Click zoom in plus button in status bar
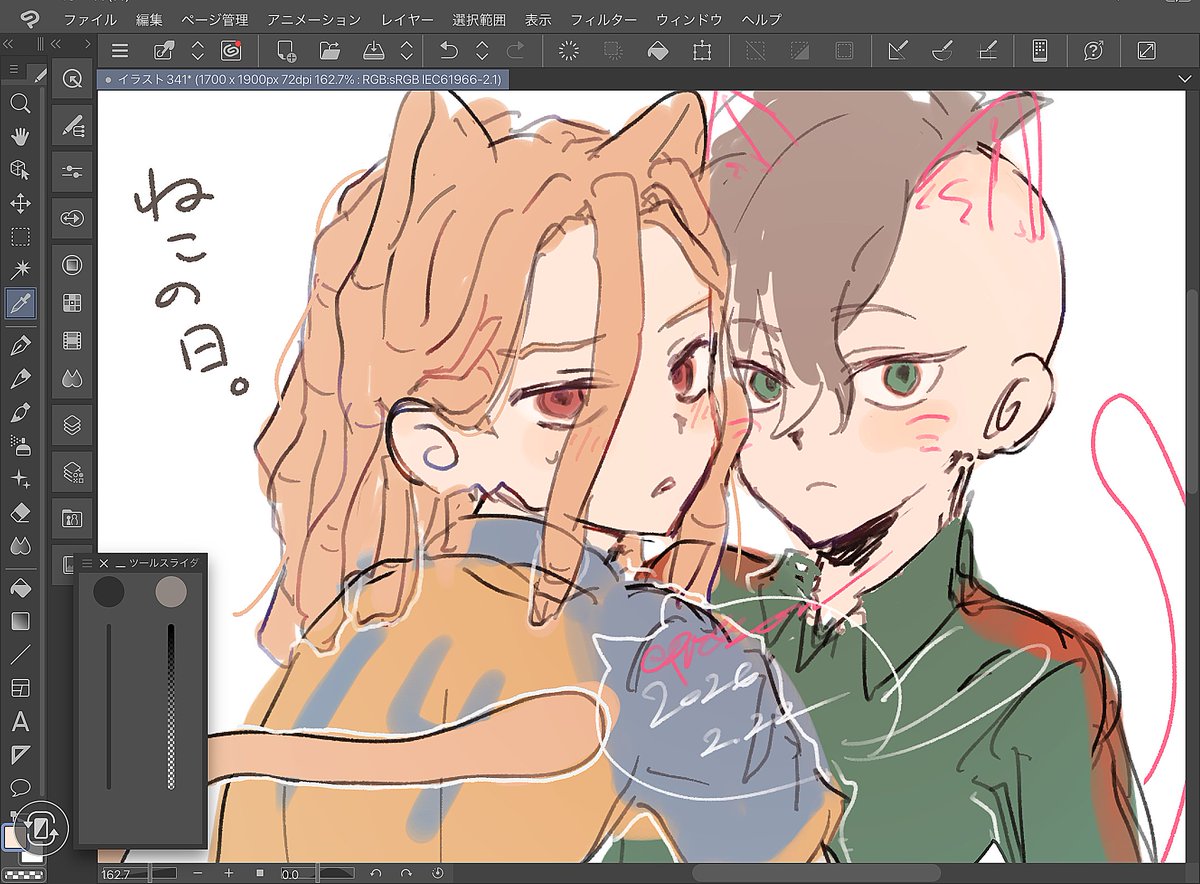This screenshot has width=1200, height=884. 228,873
